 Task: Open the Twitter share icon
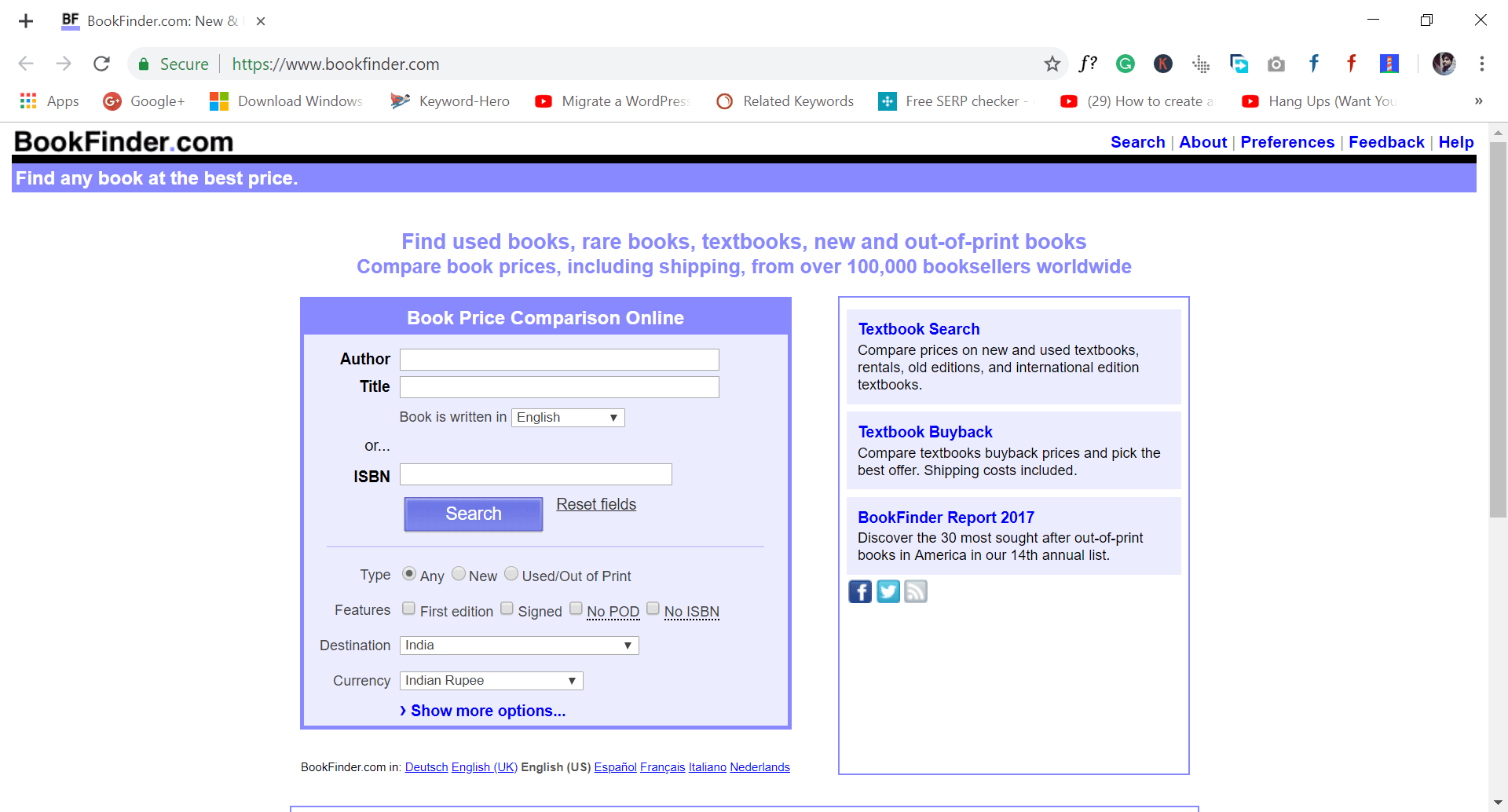pos(888,591)
